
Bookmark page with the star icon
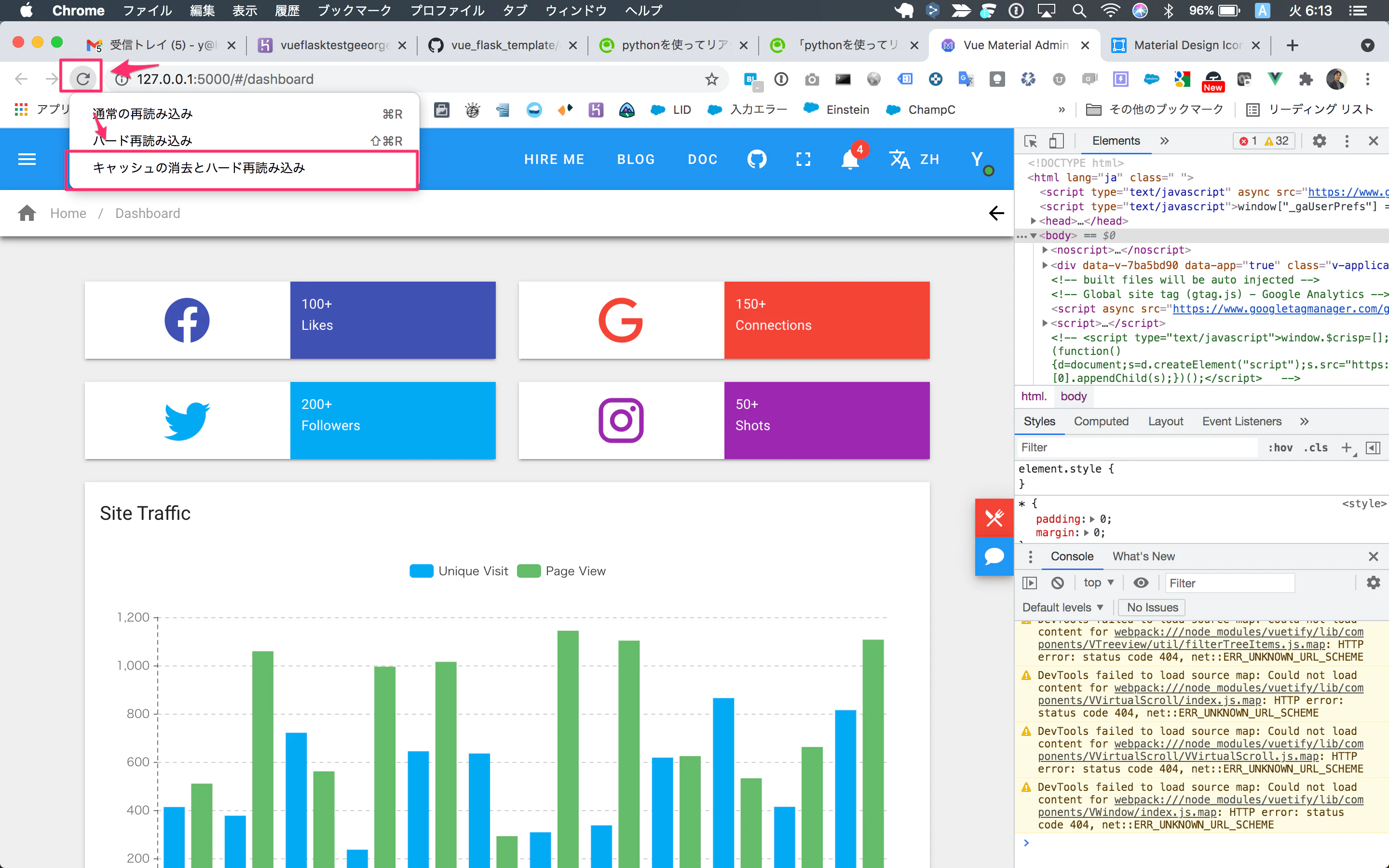pyautogui.click(x=712, y=79)
